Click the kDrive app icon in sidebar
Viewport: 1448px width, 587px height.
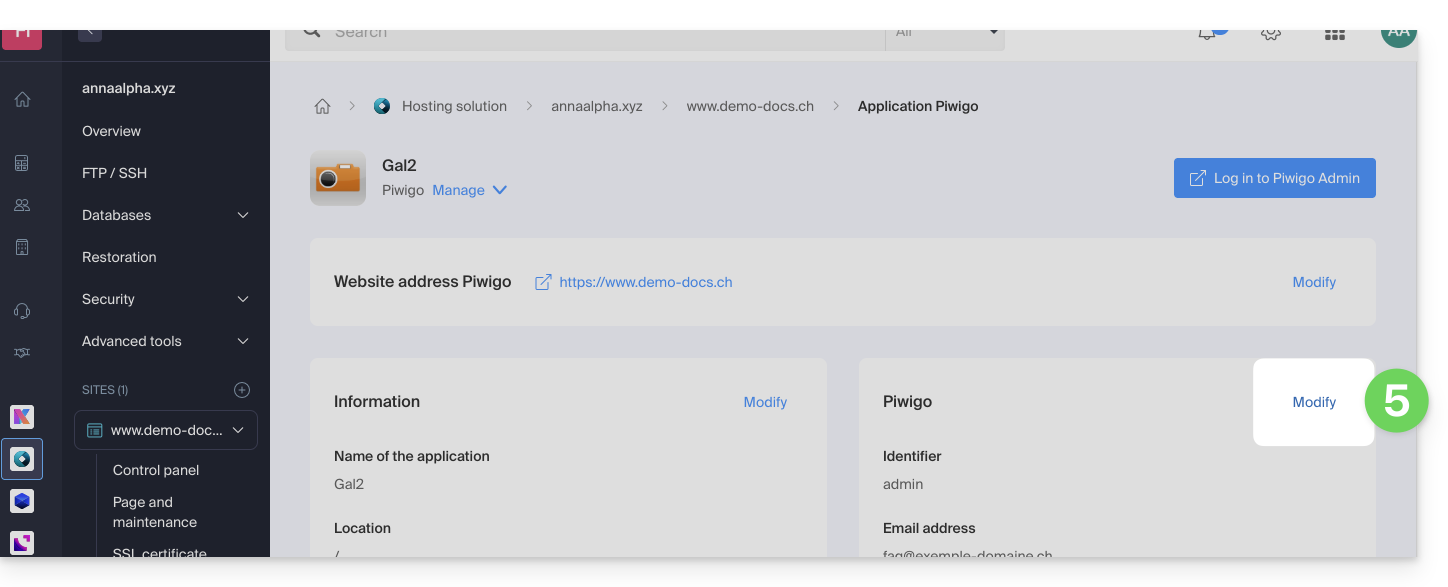point(22,417)
